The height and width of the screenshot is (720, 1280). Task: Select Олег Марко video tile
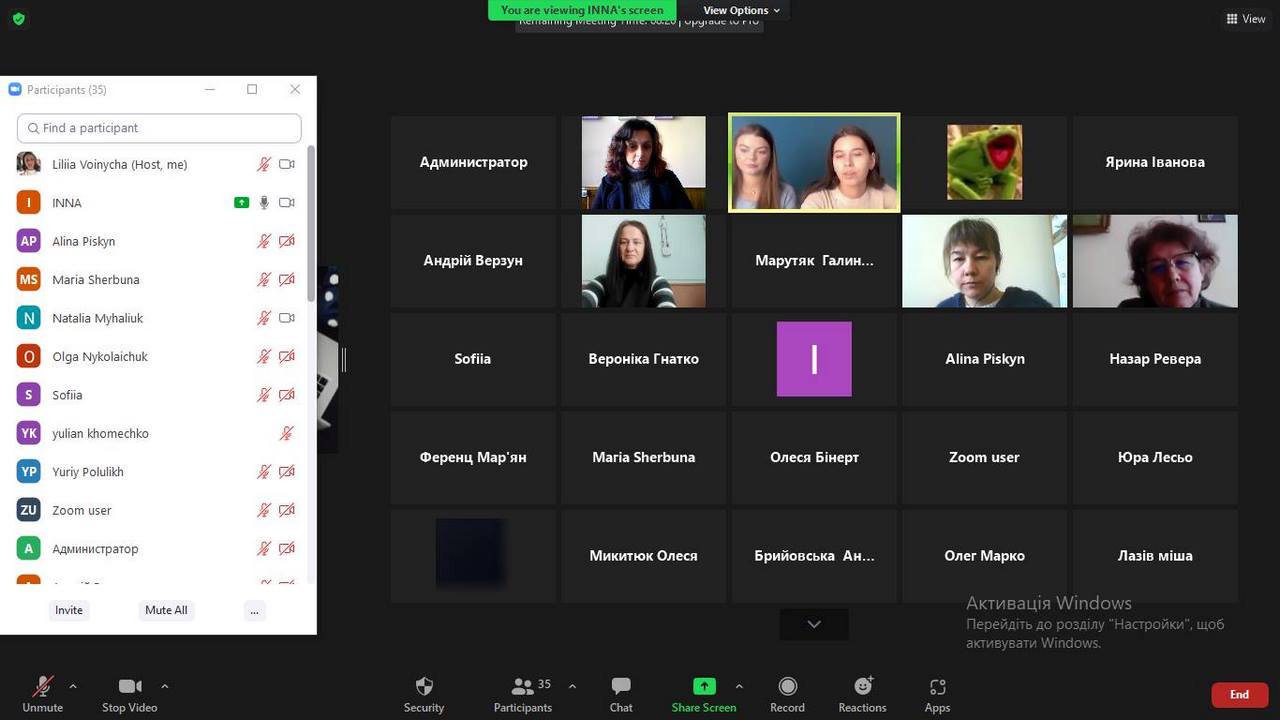tap(984, 556)
